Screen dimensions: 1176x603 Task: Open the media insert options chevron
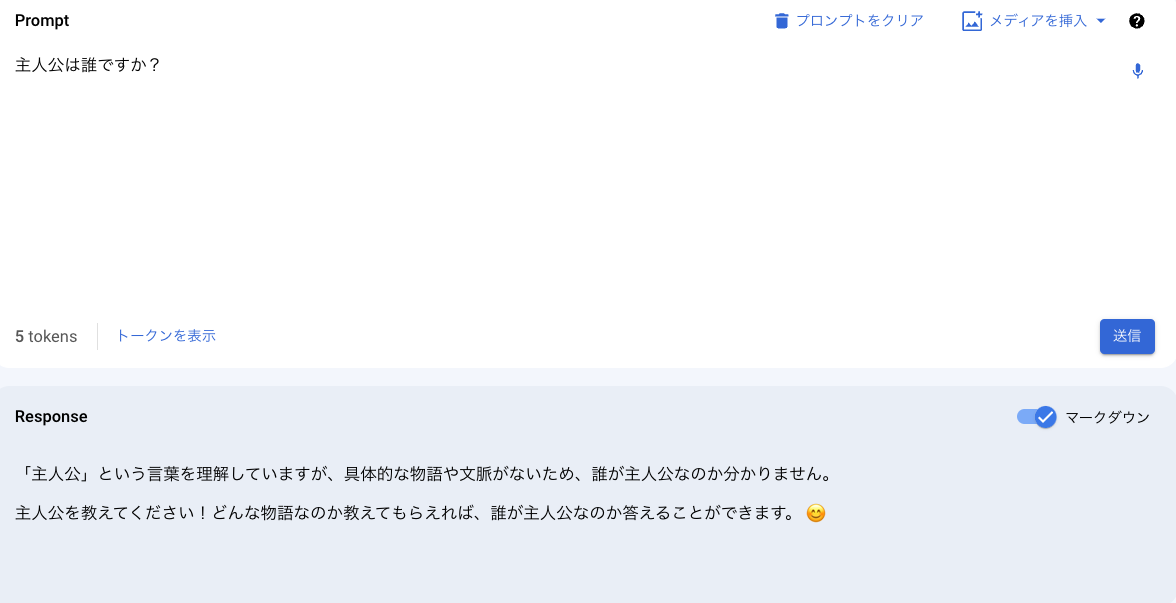pos(1101,20)
